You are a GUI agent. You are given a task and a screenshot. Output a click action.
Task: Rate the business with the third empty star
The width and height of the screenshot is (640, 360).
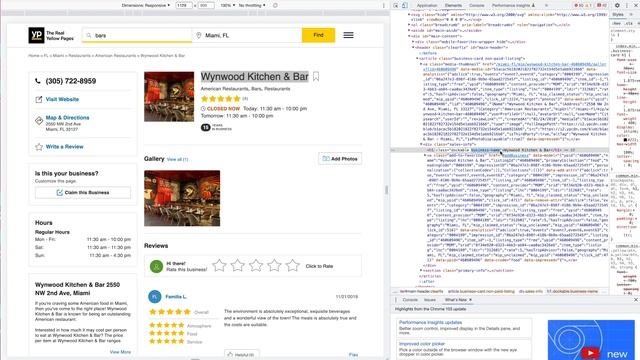256,266
